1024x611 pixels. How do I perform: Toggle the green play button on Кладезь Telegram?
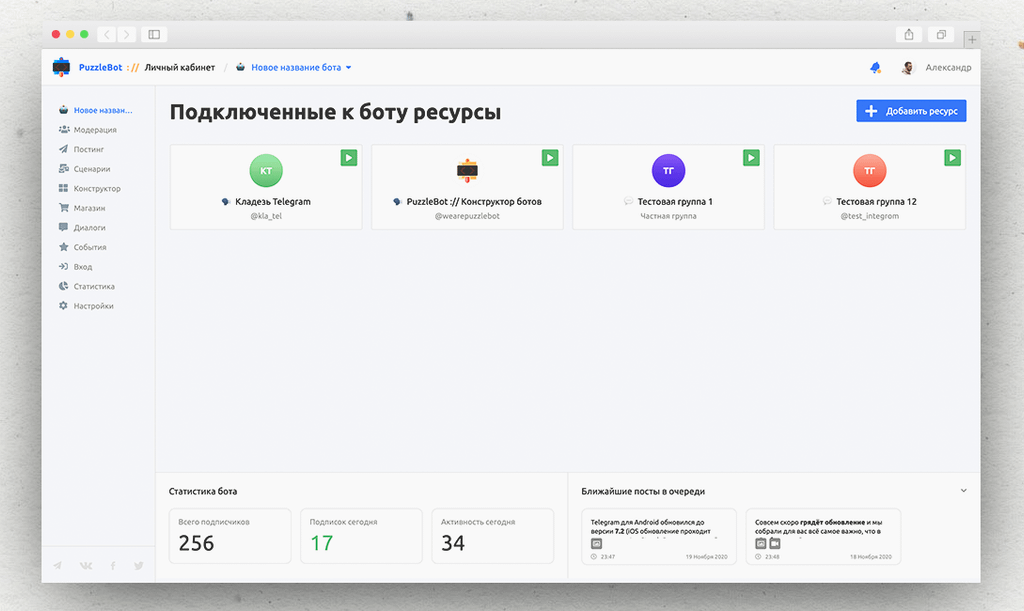click(349, 157)
